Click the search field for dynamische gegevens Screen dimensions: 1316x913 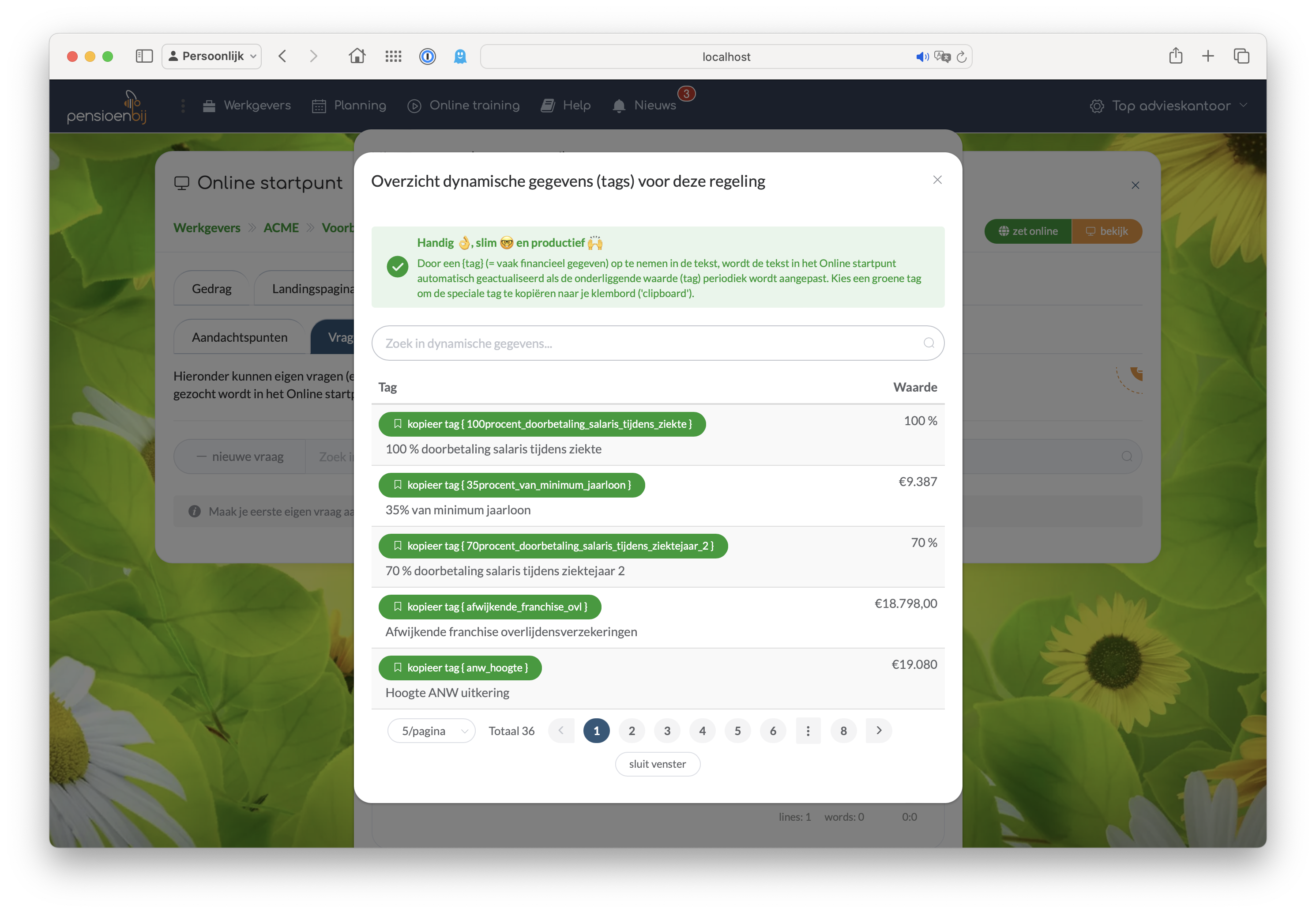click(658, 343)
